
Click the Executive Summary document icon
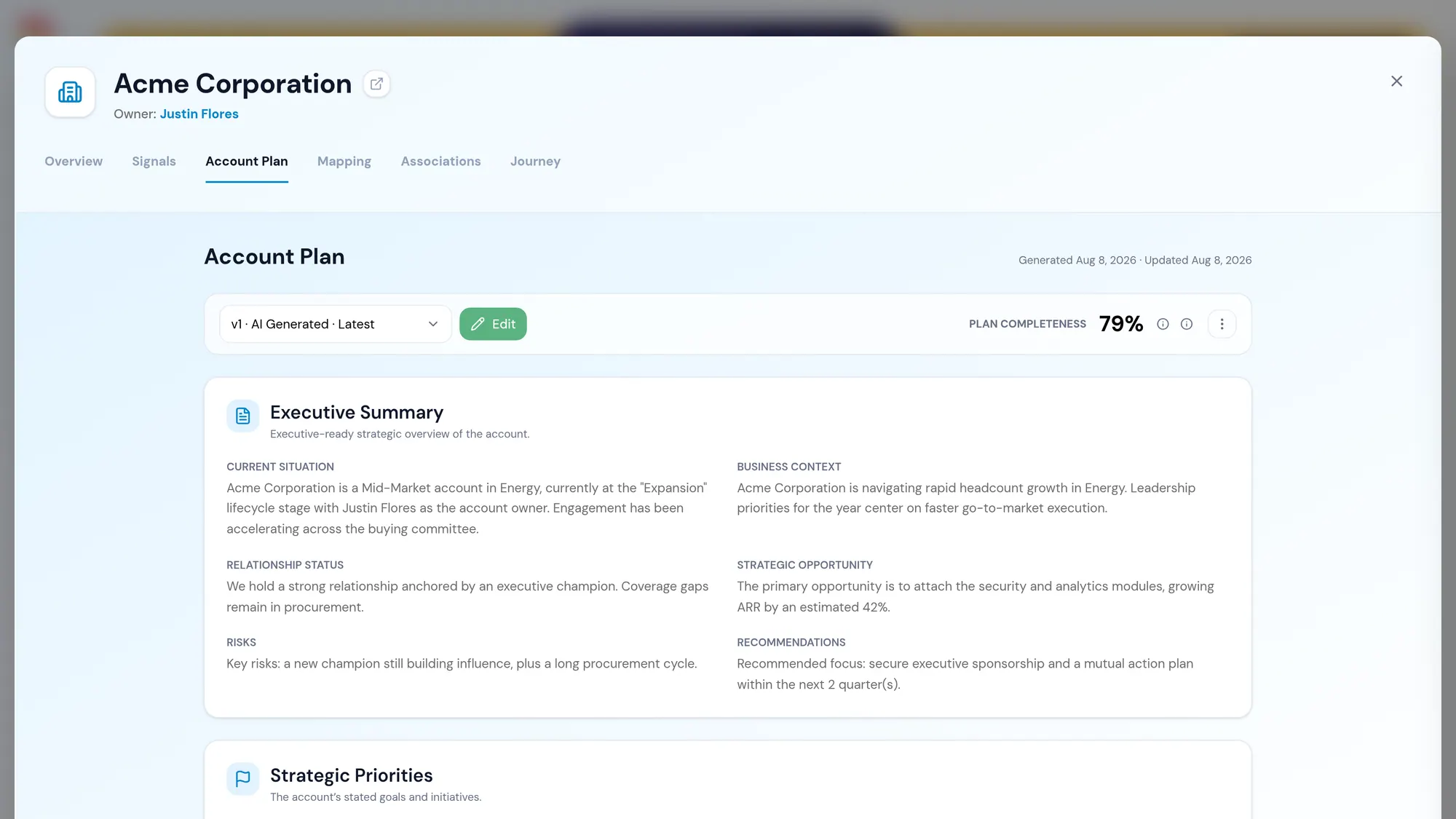[x=242, y=416]
